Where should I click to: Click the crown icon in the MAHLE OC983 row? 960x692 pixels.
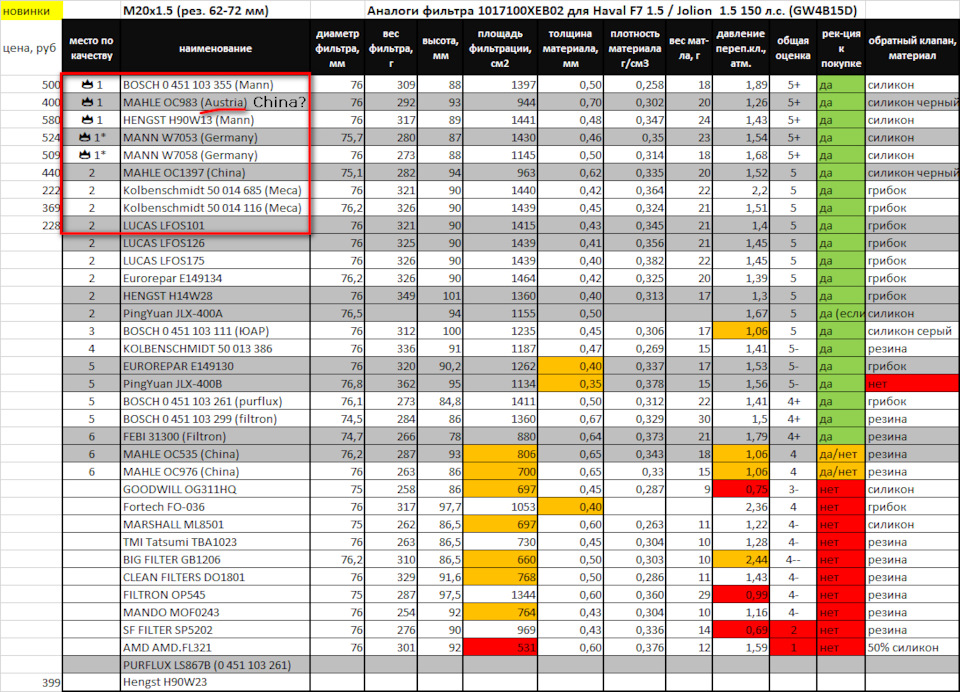click(87, 102)
